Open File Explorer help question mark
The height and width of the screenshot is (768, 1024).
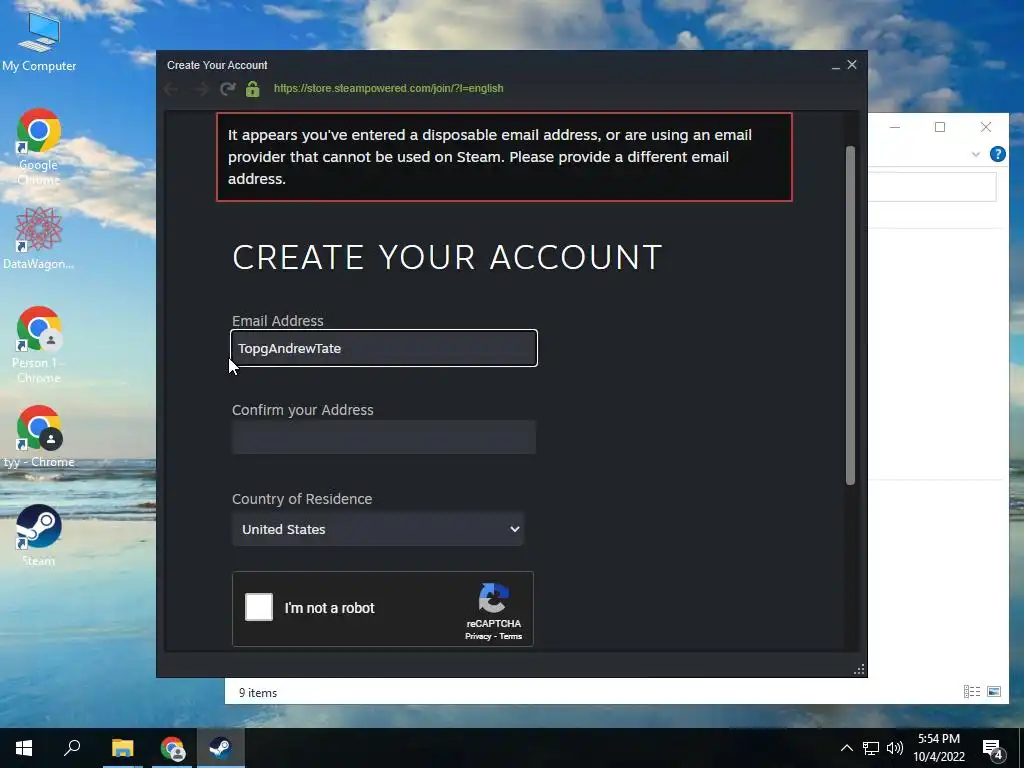(997, 154)
